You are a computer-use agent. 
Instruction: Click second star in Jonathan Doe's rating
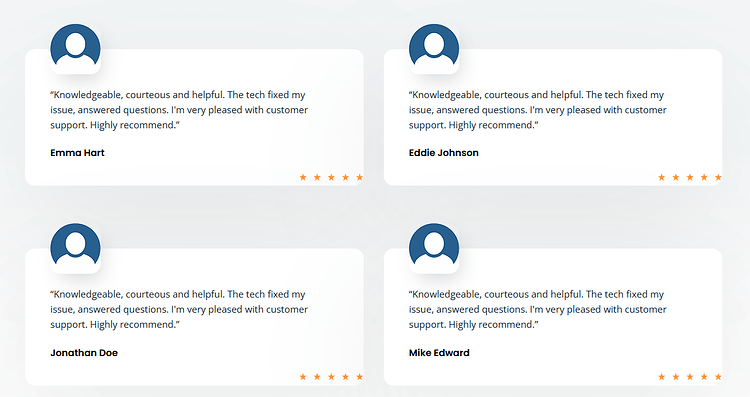pos(317,377)
